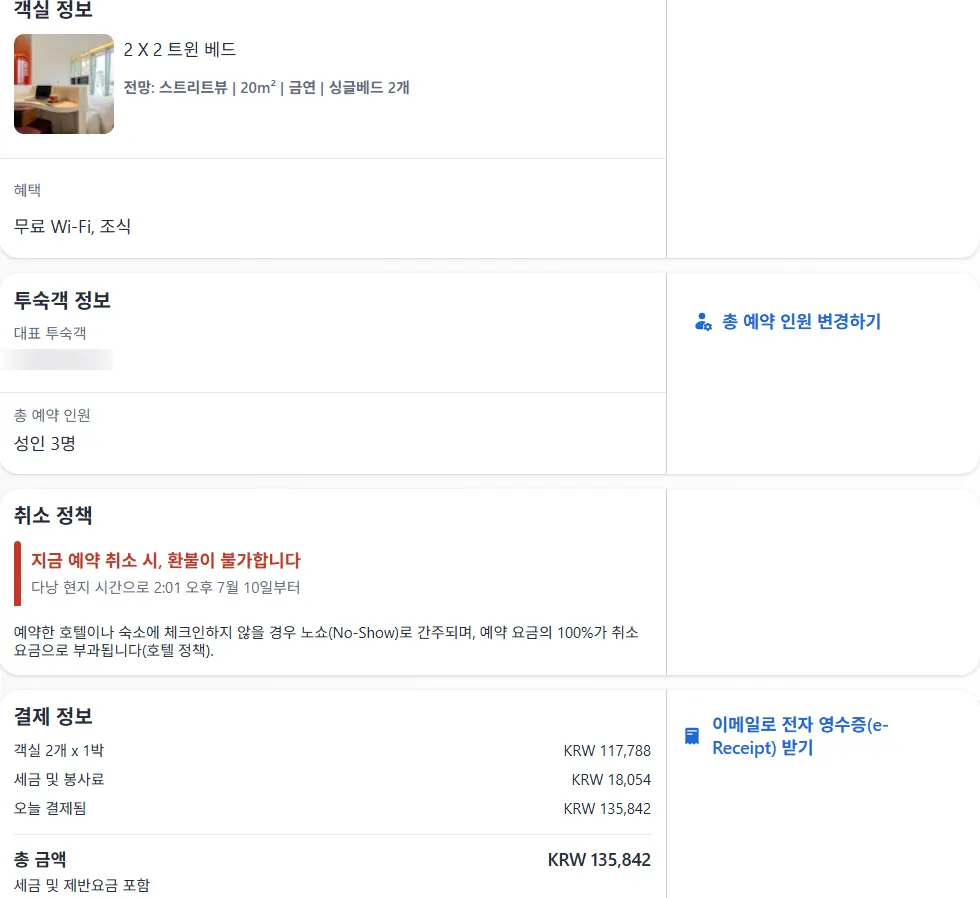Image resolution: width=980 pixels, height=898 pixels.
Task: Select the room price KRW 117,788
Action: 607,751
